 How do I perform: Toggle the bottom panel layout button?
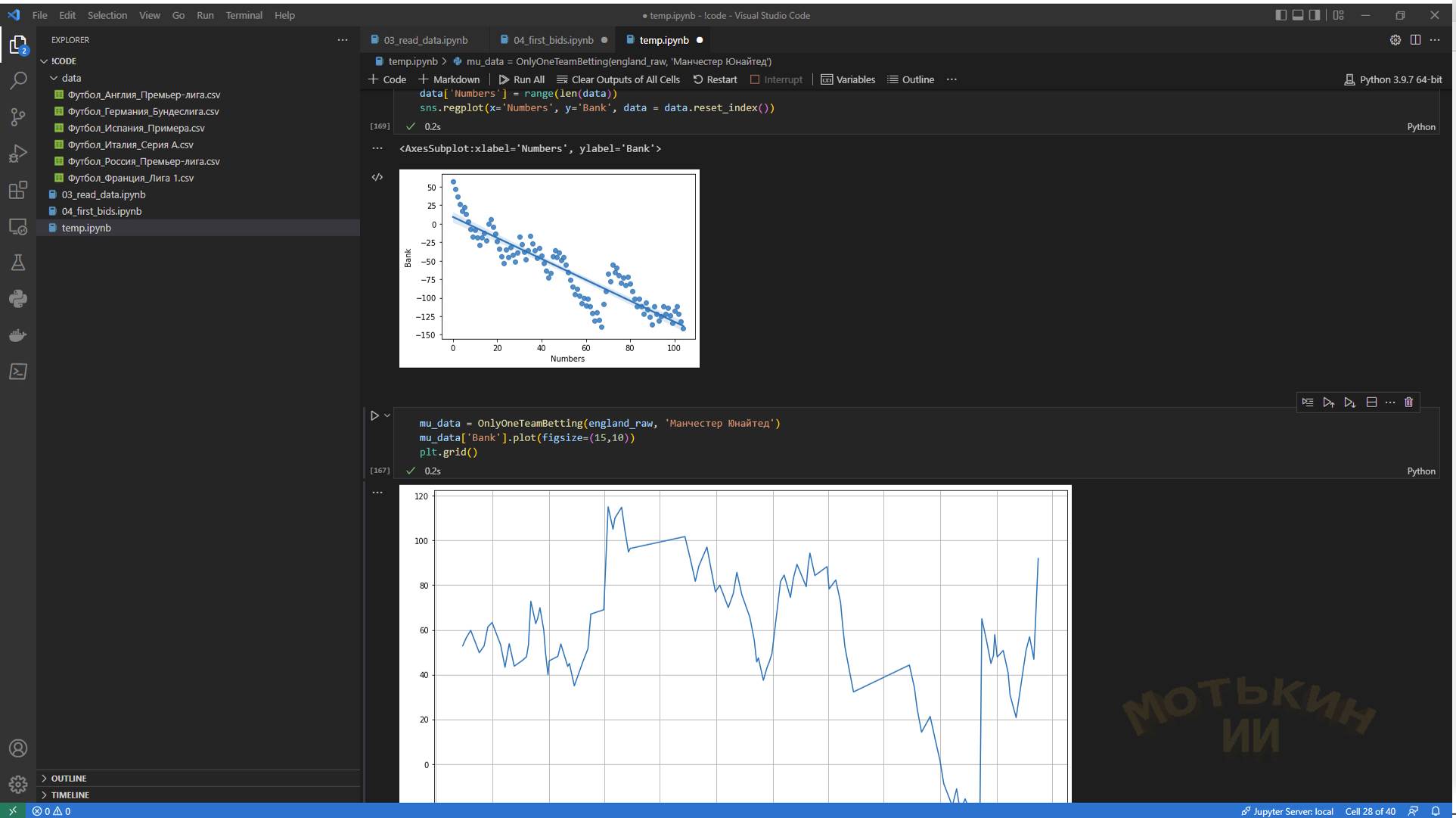pyautogui.click(x=1298, y=15)
